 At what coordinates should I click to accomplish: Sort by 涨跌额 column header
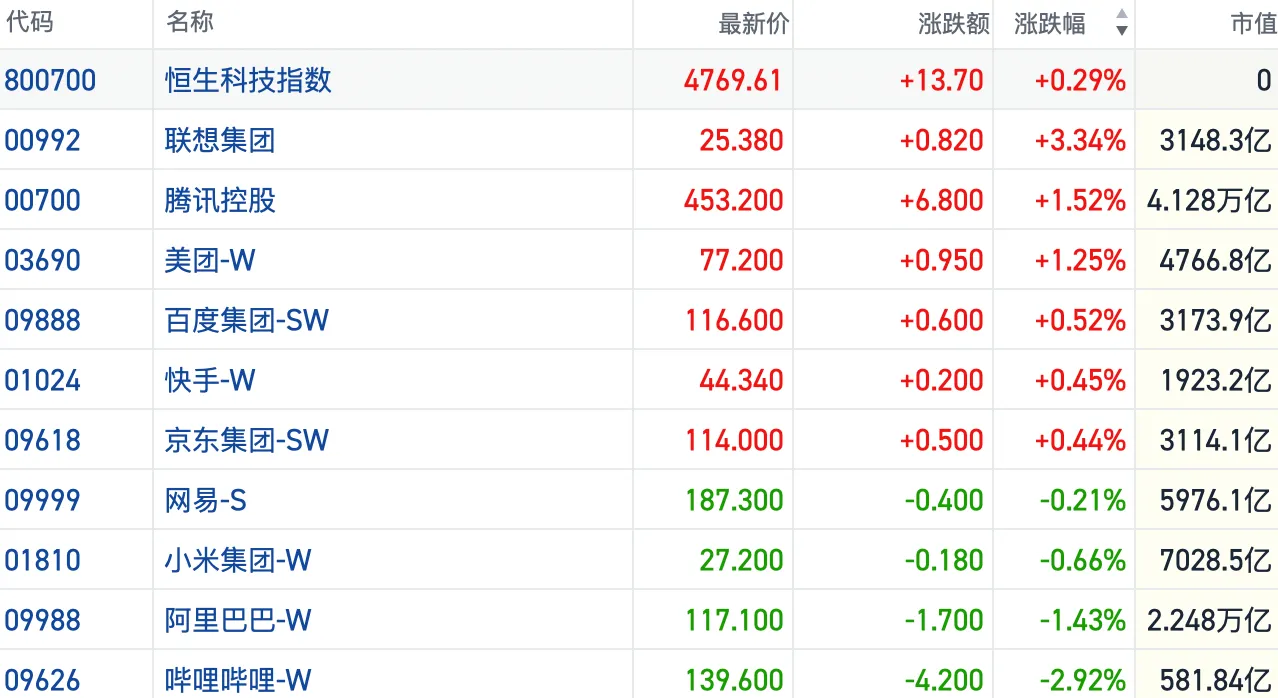[x=954, y=24]
